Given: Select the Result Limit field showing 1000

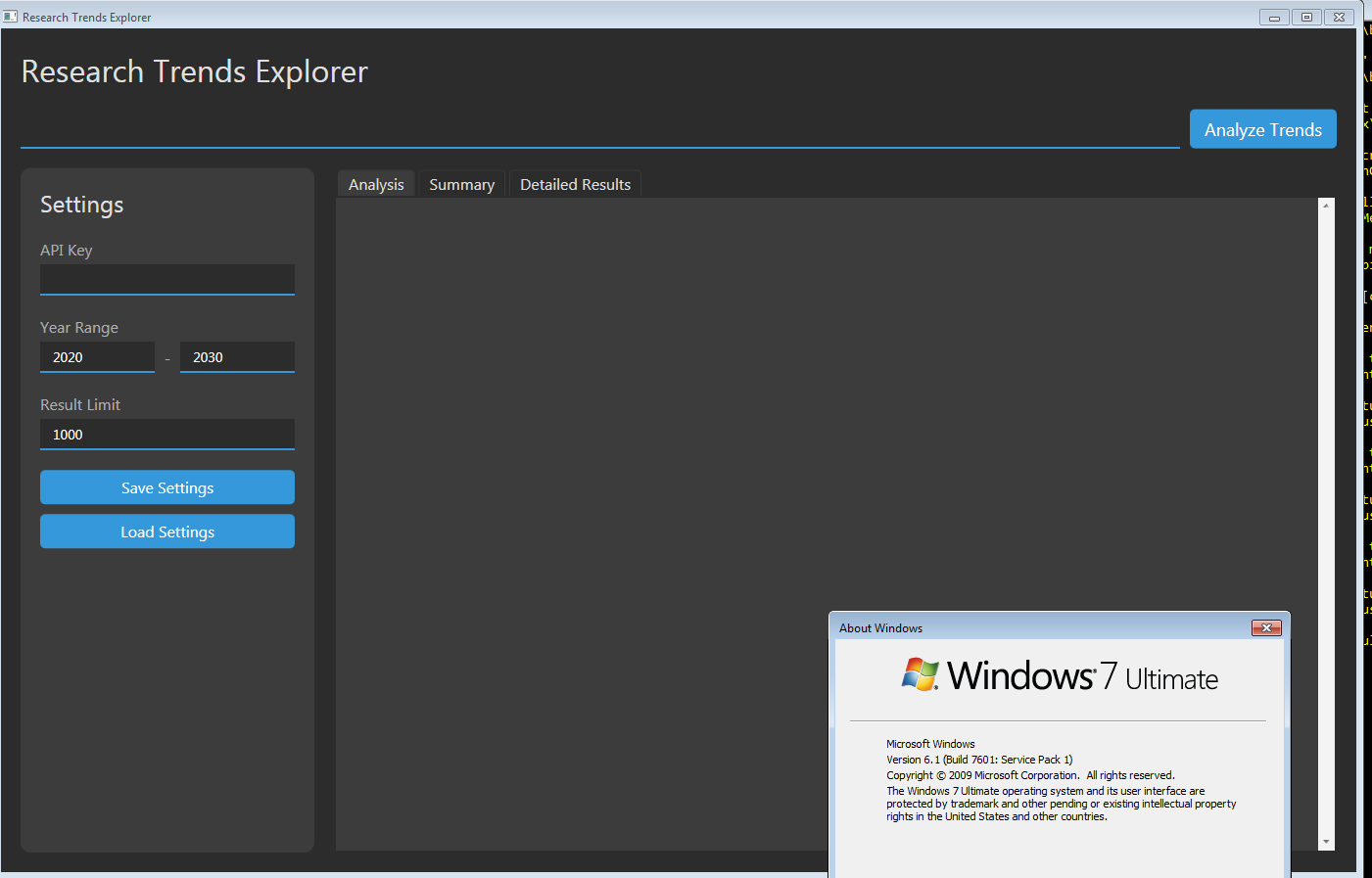Looking at the screenshot, I should (x=167, y=435).
